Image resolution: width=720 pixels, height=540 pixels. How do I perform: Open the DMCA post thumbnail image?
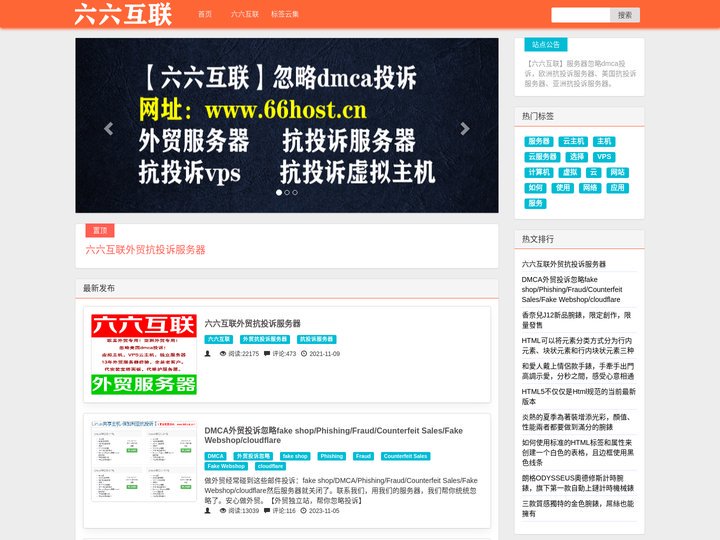click(144, 461)
